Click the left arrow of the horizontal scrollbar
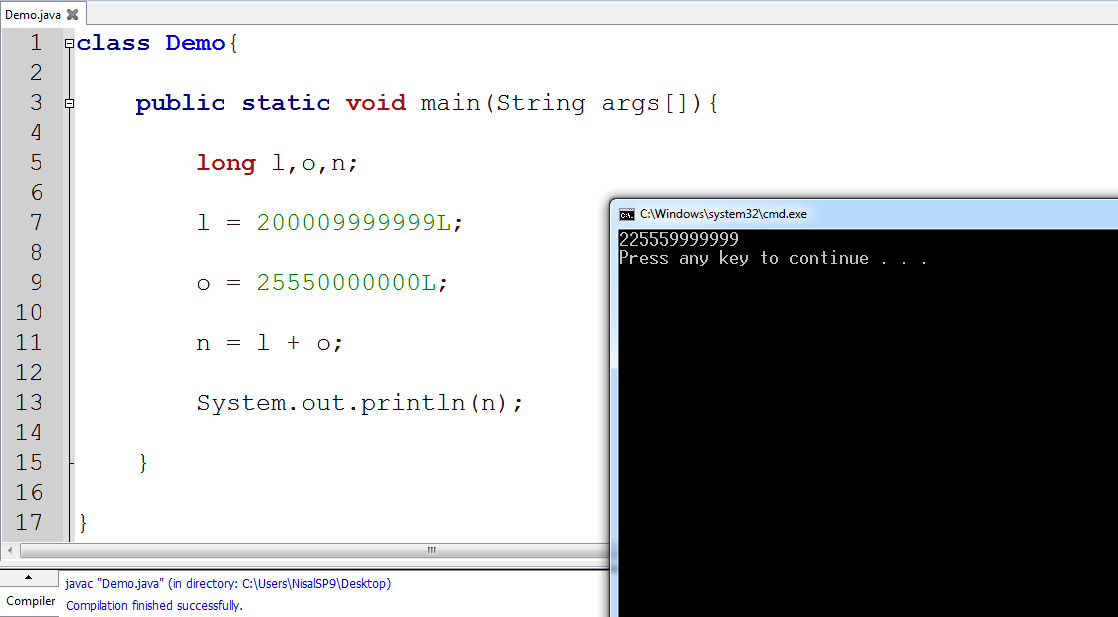The height and width of the screenshot is (617, 1118). coord(8,550)
